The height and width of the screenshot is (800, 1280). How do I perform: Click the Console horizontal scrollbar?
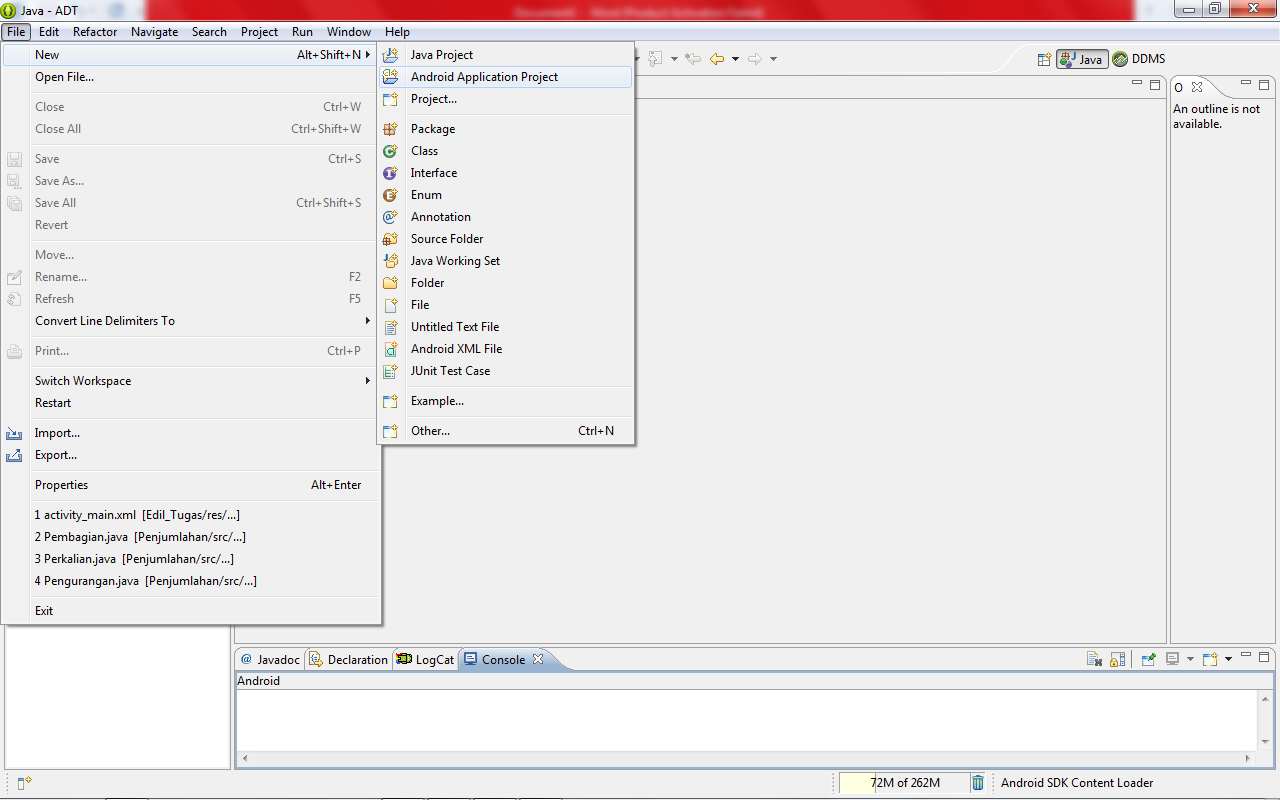pyautogui.click(x=747, y=758)
